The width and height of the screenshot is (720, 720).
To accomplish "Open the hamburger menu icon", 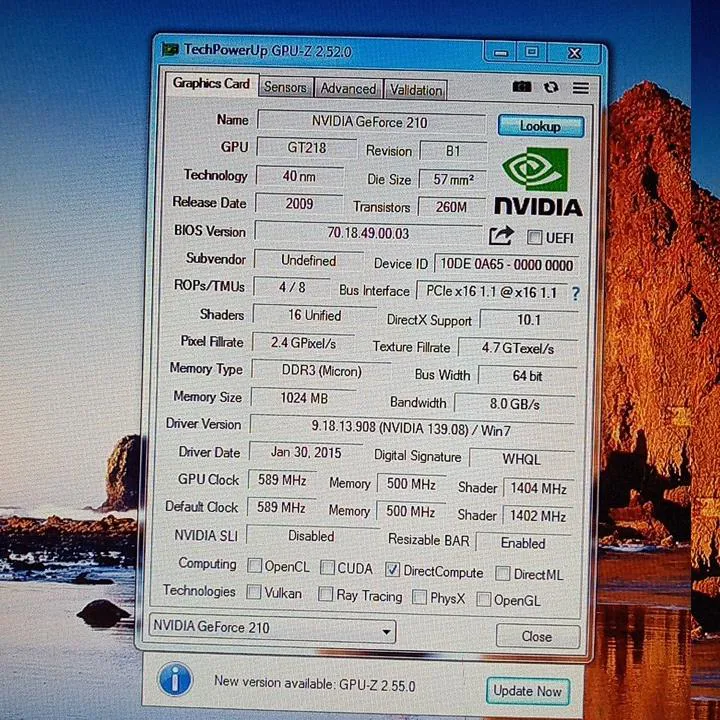I will [580, 87].
